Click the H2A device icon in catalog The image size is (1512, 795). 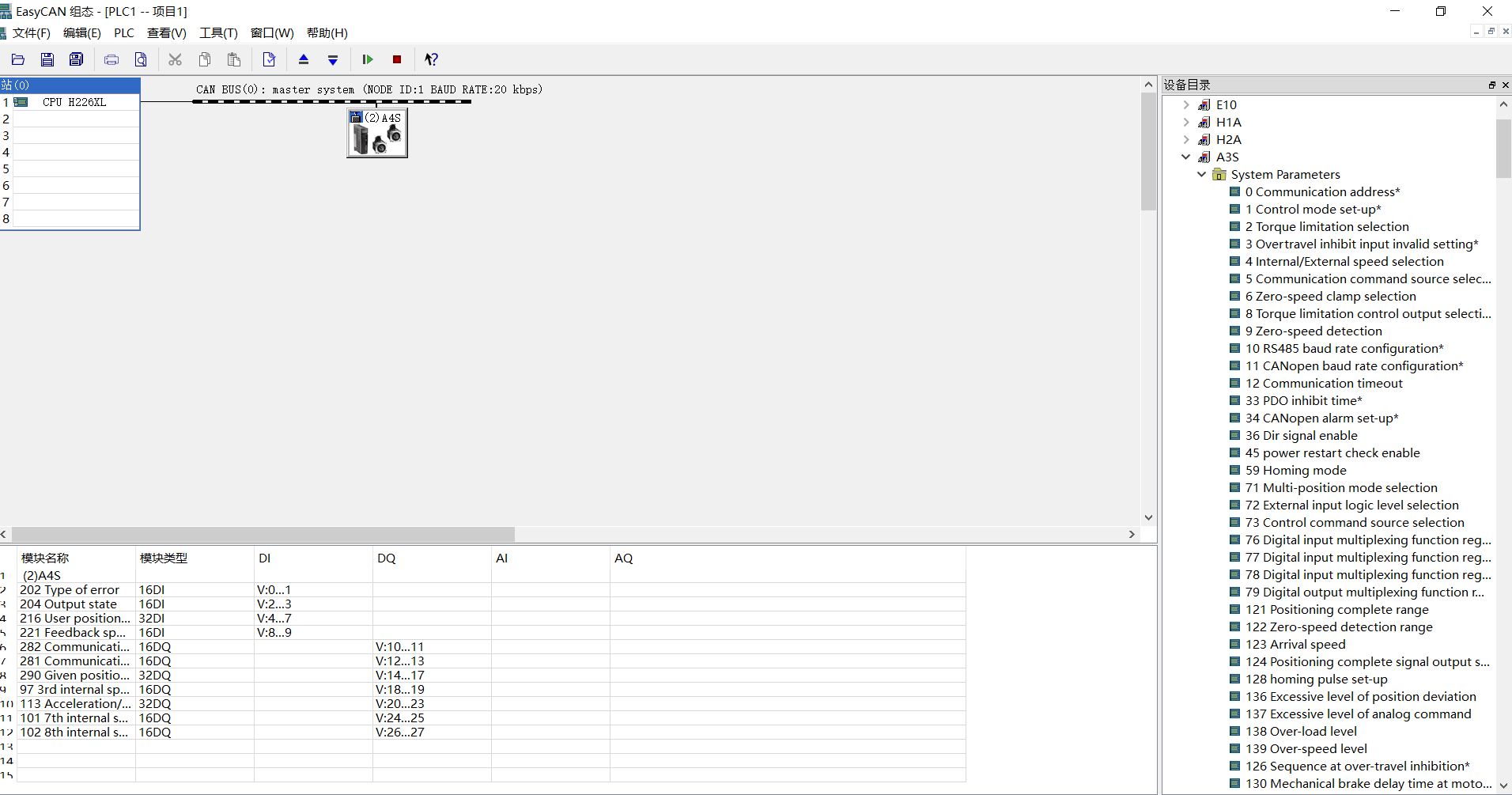click(1204, 139)
